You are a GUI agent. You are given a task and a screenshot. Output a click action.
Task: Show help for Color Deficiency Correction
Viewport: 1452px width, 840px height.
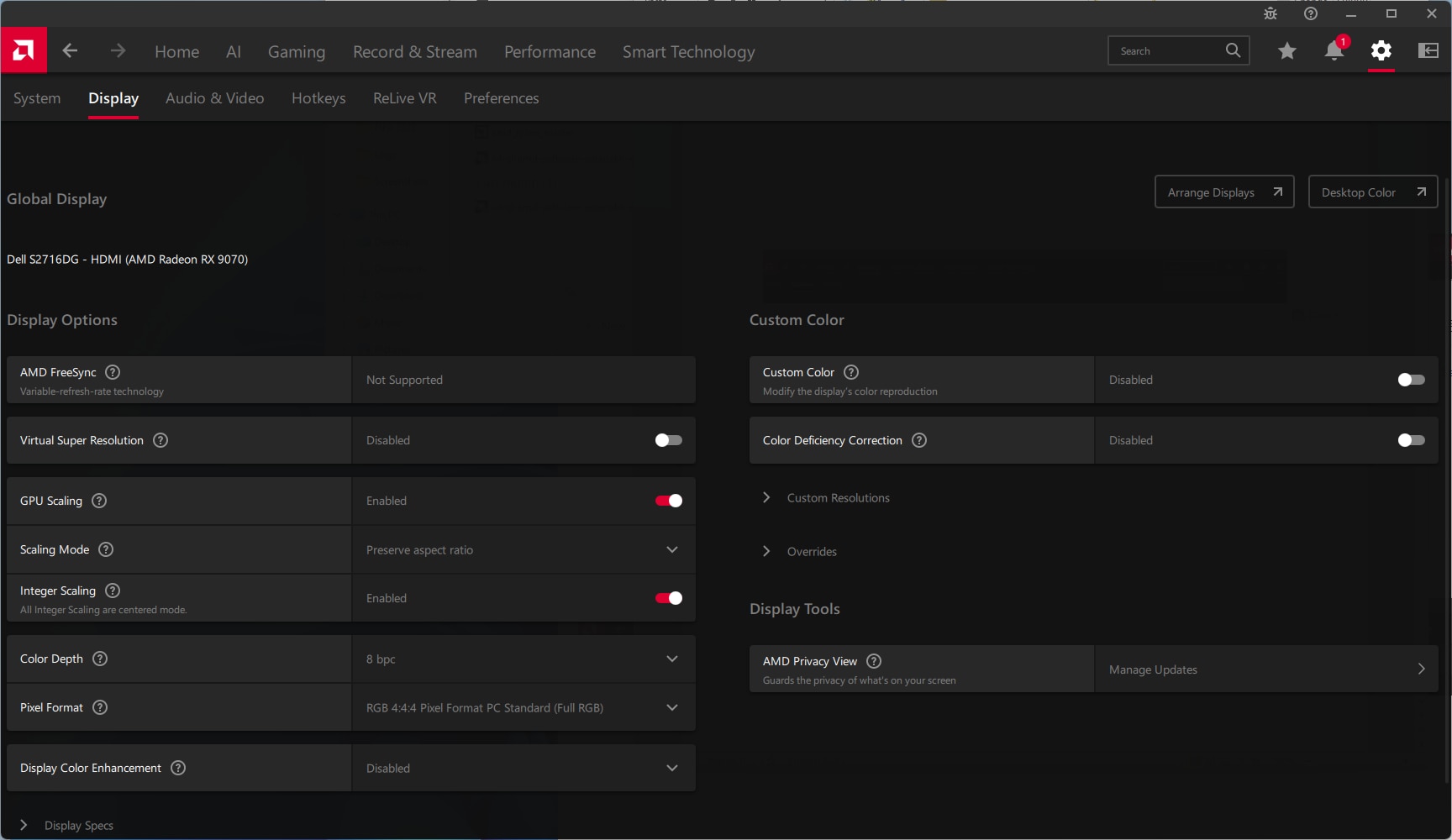(x=919, y=440)
